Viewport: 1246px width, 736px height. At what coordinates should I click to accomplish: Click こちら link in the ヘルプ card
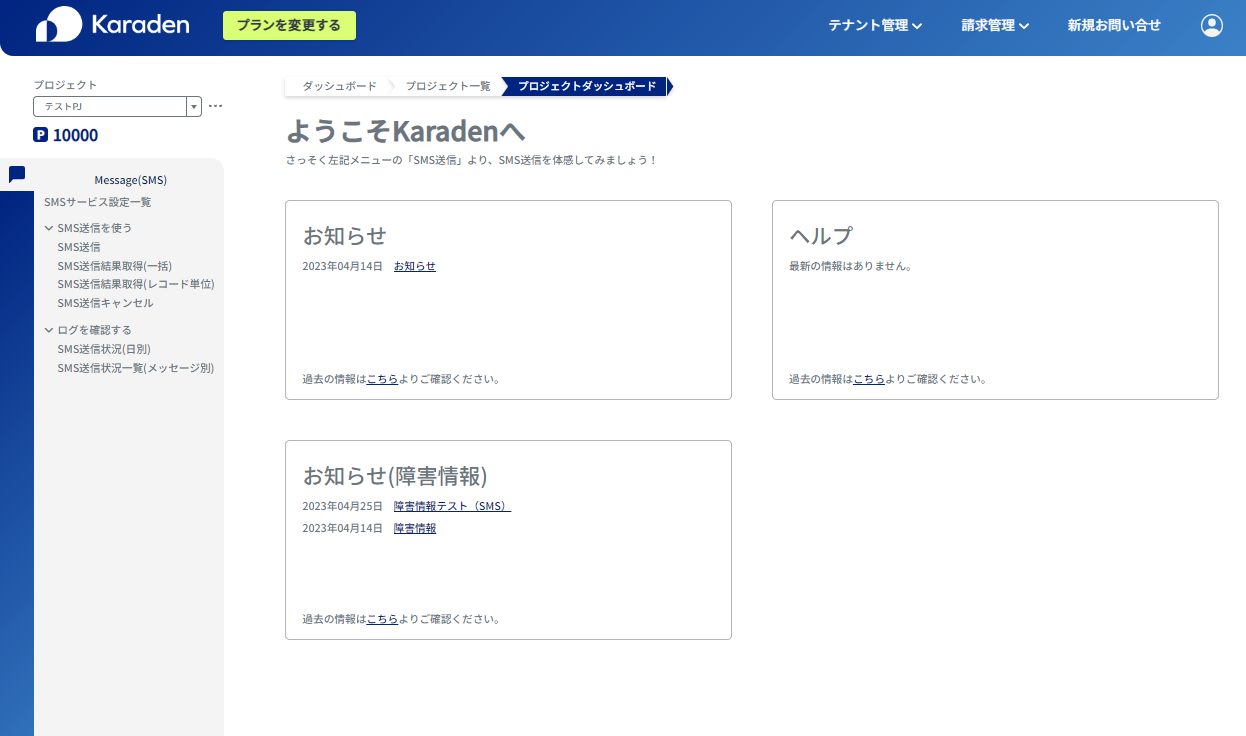(869, 379)
